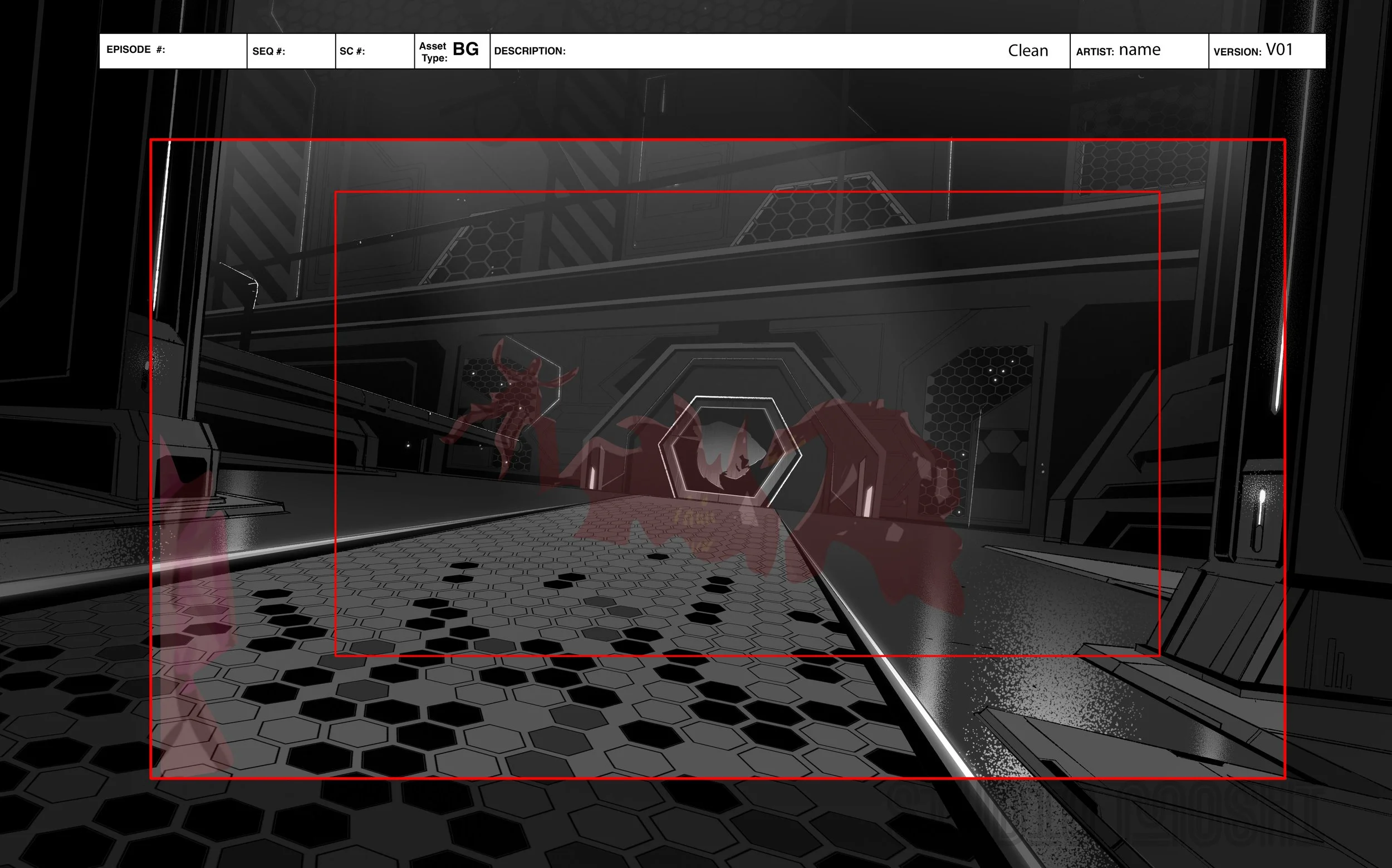Click the DESCRIPTION label
This screenshot has width=1392, height=868.
pyautogui.click(x=530, y=51)
